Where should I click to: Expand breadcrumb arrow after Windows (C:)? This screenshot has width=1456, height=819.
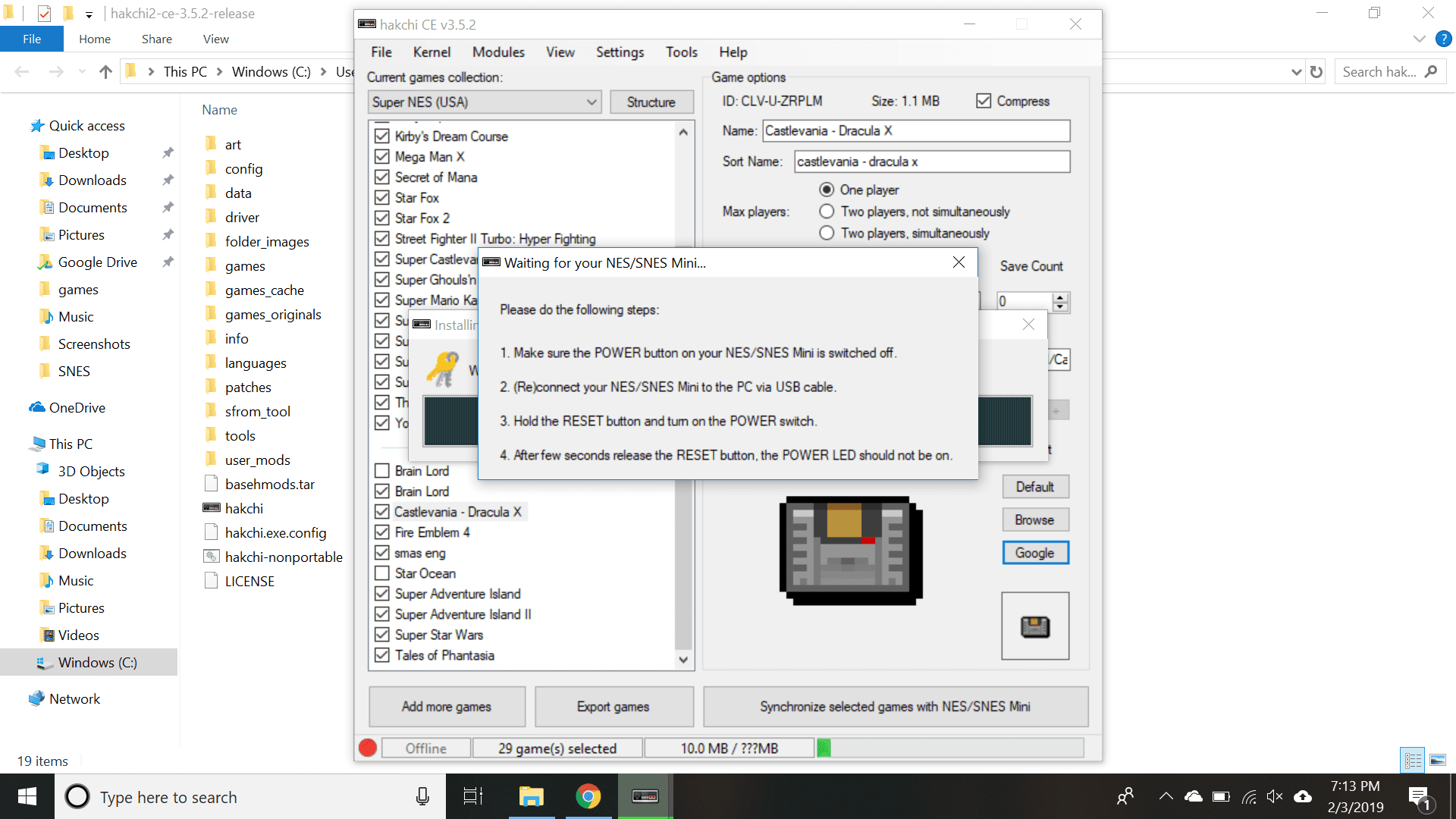click(324, 72)
